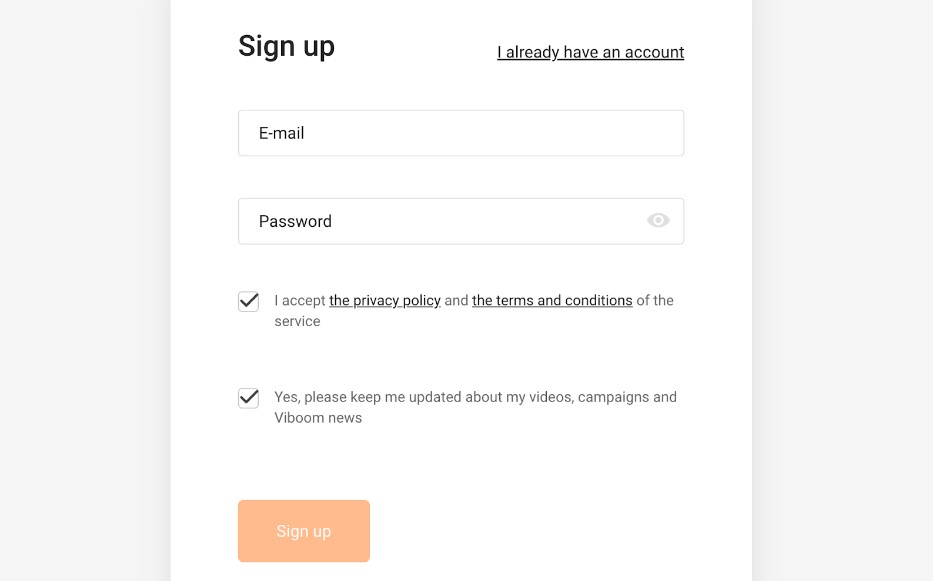Open the "I already have an account" link
The image size is (933, 581).
(x=590, y=52)
